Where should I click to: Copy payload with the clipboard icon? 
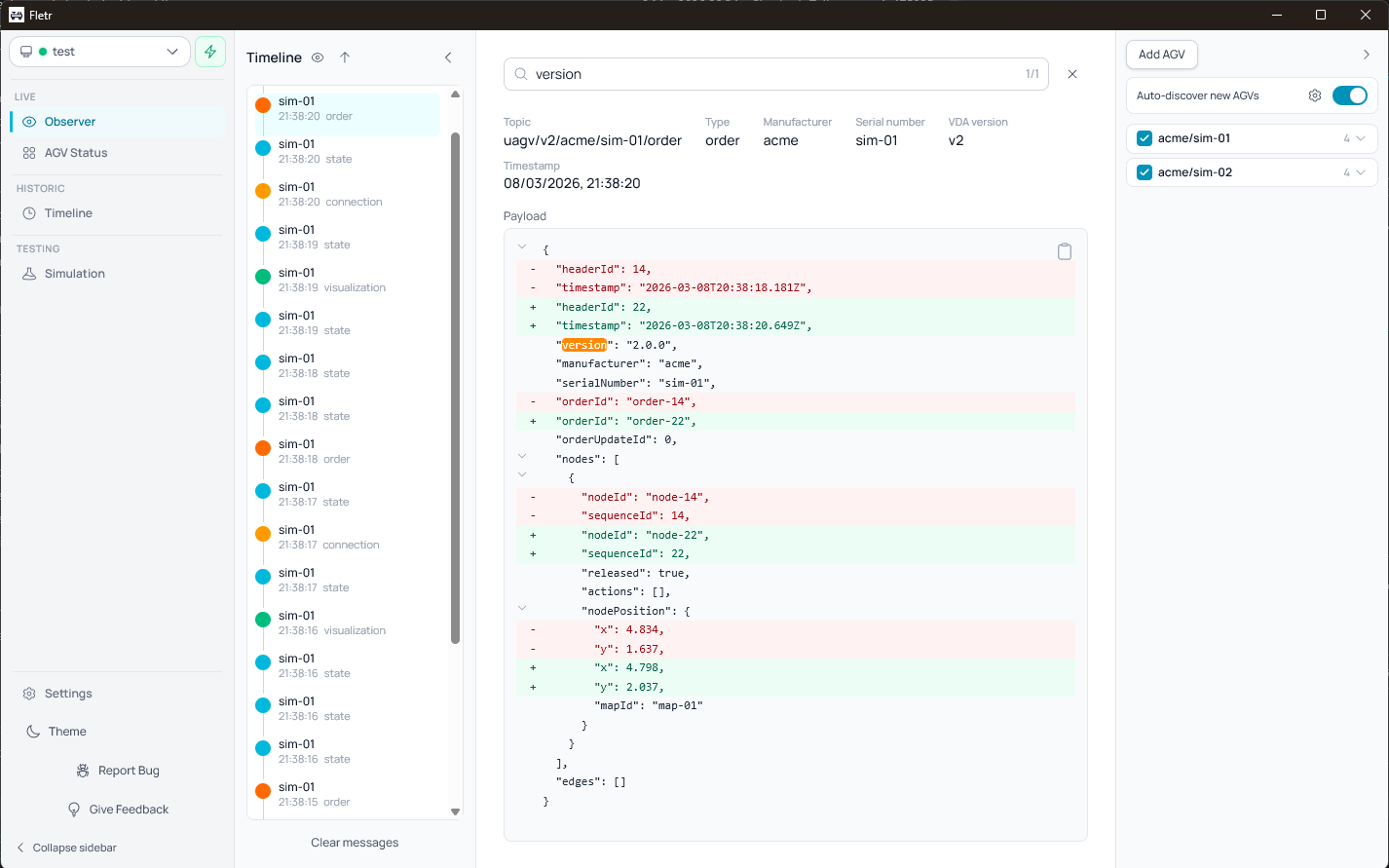(x=1065, y=251)
